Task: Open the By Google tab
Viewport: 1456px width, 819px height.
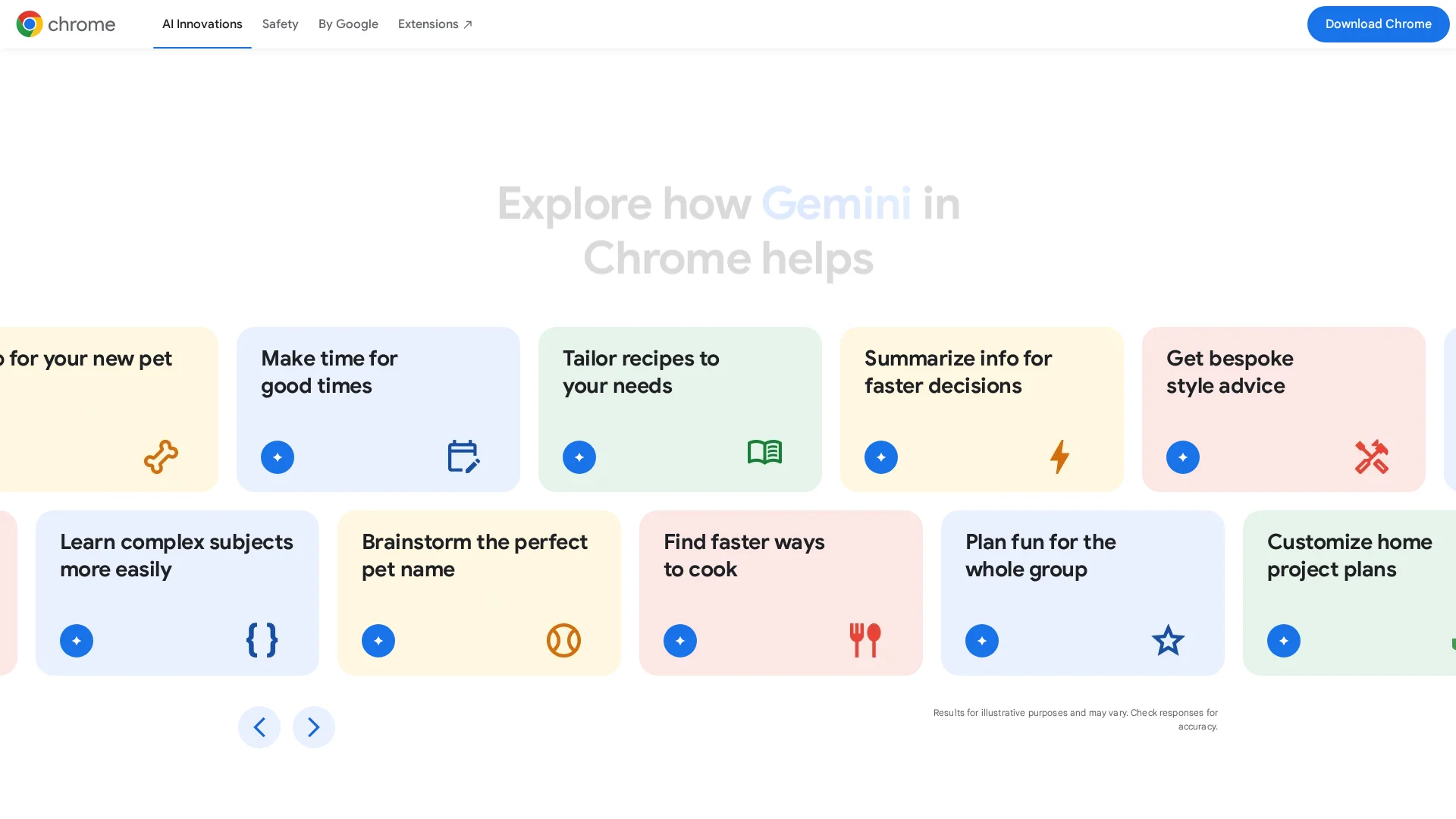Action: 348,24
